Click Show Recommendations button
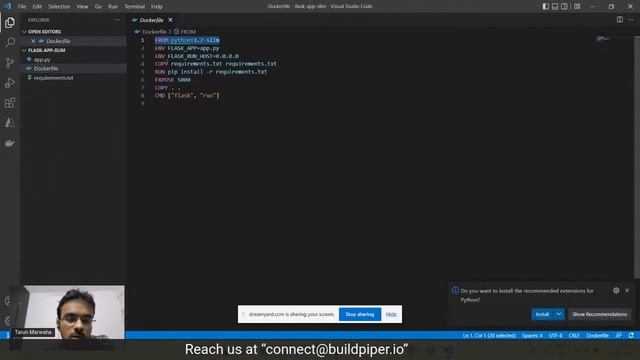 click(599, 314)
